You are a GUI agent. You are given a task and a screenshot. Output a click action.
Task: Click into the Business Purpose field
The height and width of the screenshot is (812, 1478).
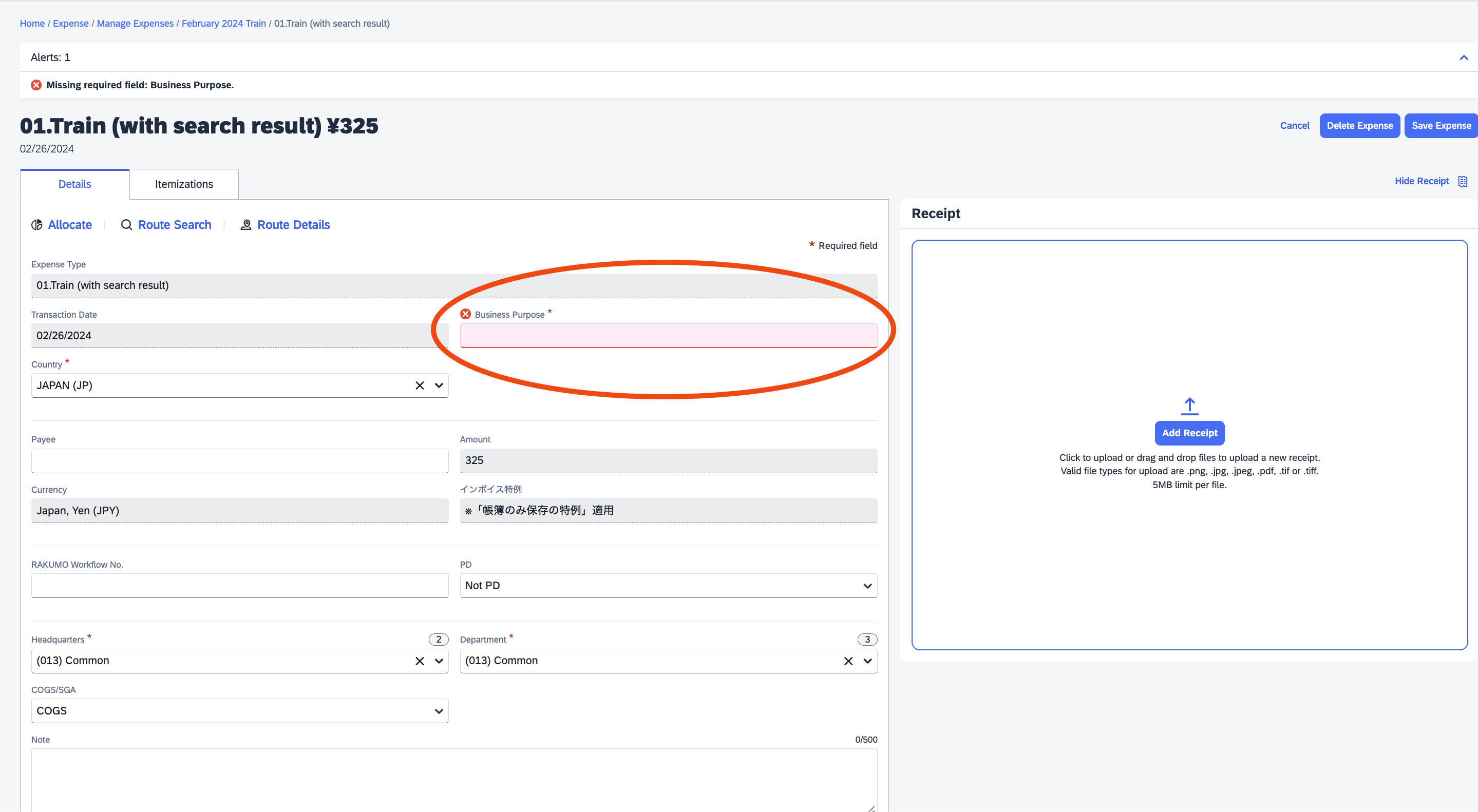[x=668, y=336]
